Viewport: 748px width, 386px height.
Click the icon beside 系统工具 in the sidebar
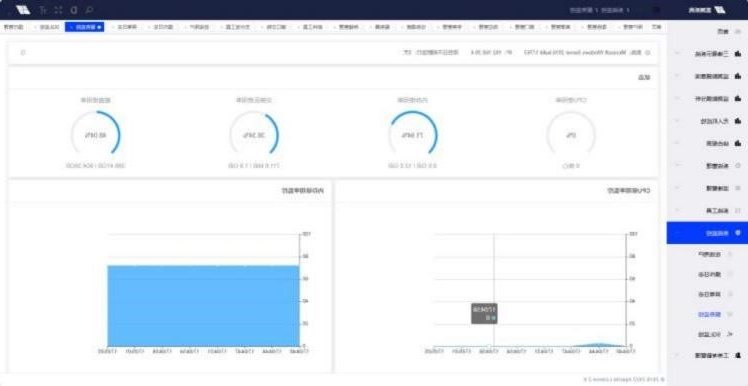pos(738,210)
